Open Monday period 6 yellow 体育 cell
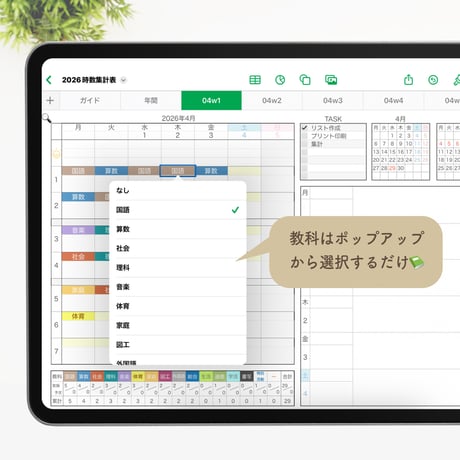 point(78,316)
